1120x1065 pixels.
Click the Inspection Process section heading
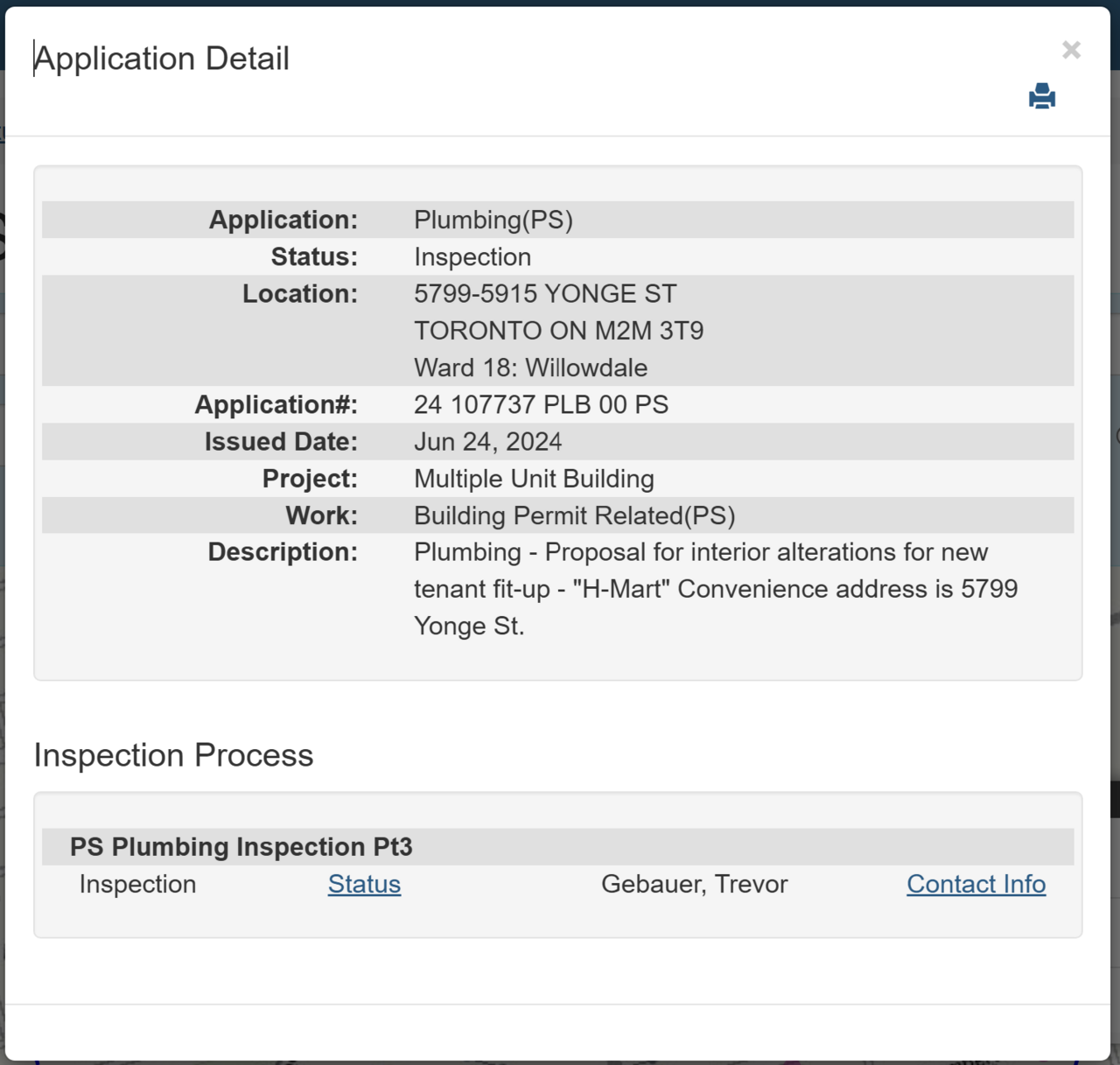coord(173,755)
